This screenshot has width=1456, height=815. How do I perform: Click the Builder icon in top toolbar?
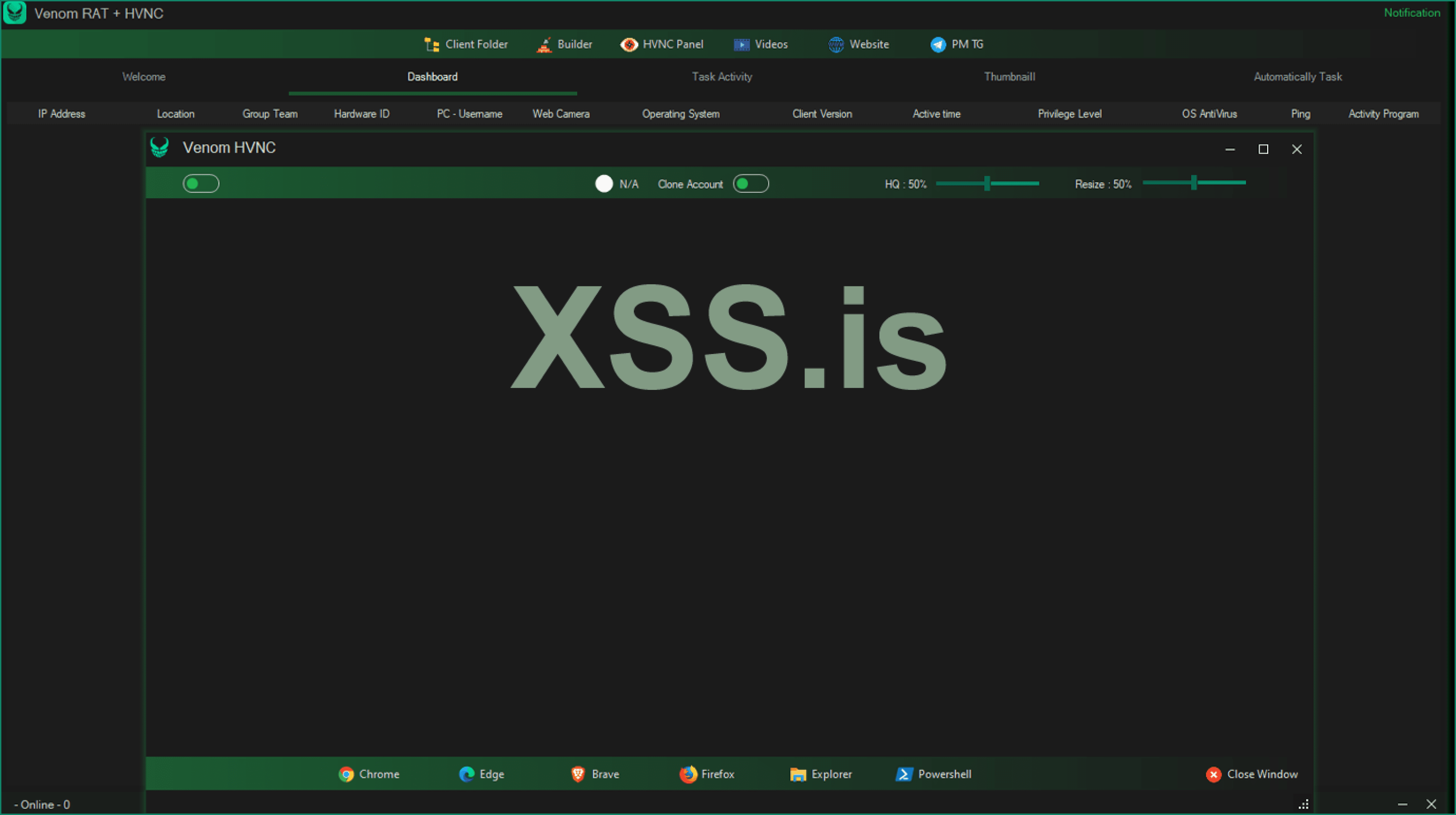(x=544, y=45)
